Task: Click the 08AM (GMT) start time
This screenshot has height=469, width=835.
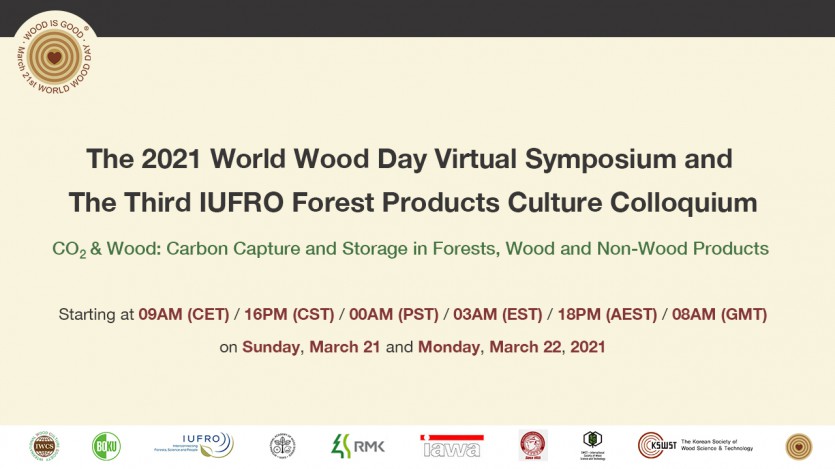Action: pyautogui.click(x=719, y=315)
